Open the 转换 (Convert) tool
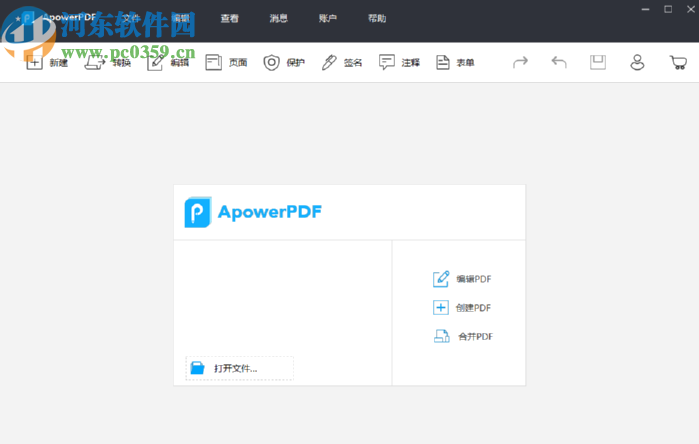 point(95,63)
